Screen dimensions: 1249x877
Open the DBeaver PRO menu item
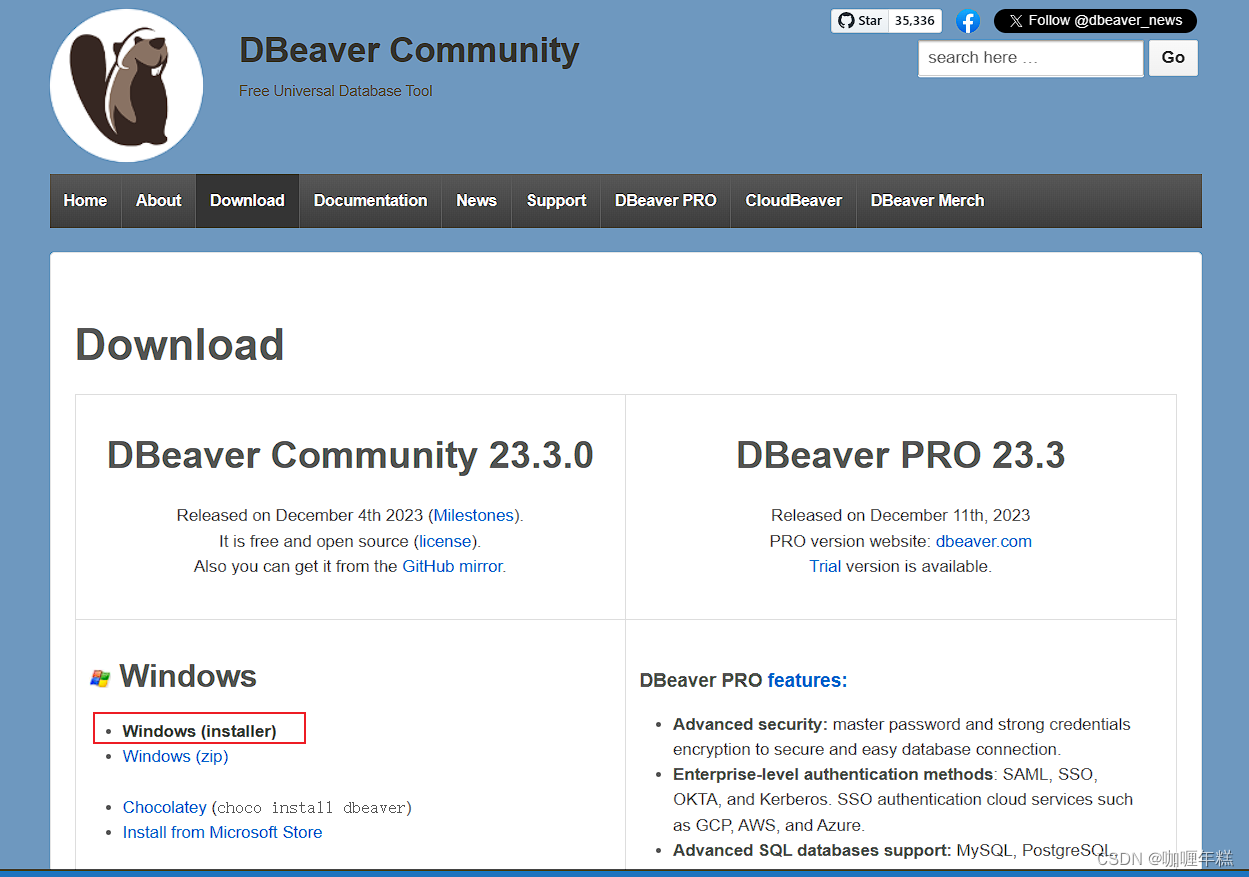pos(665,201)
